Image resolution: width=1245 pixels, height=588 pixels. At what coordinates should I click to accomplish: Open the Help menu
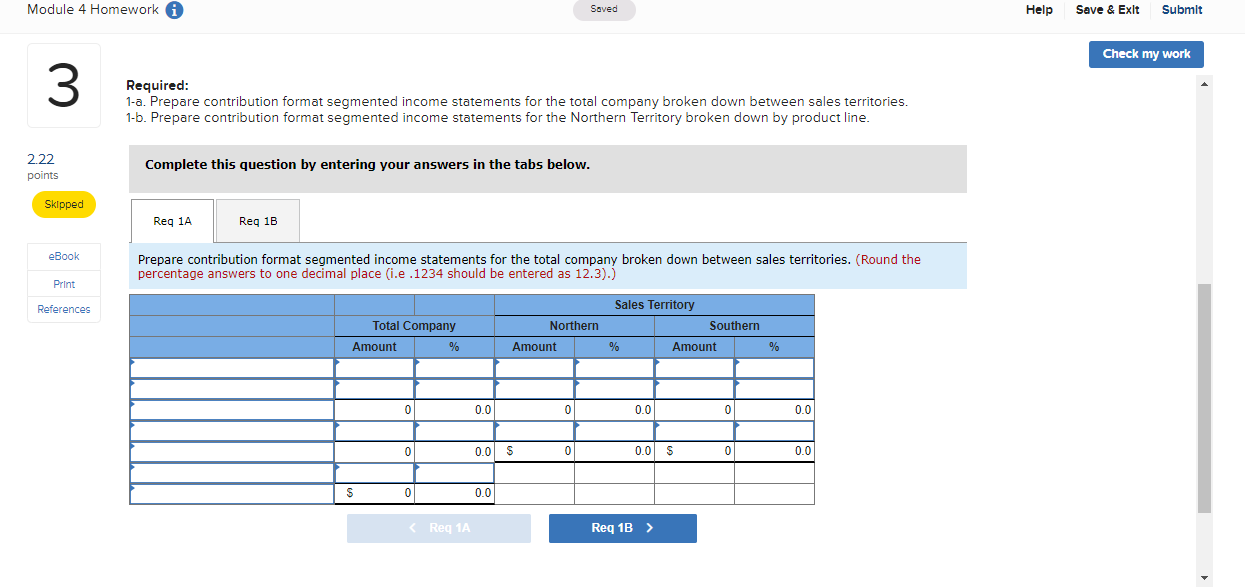1039,9
